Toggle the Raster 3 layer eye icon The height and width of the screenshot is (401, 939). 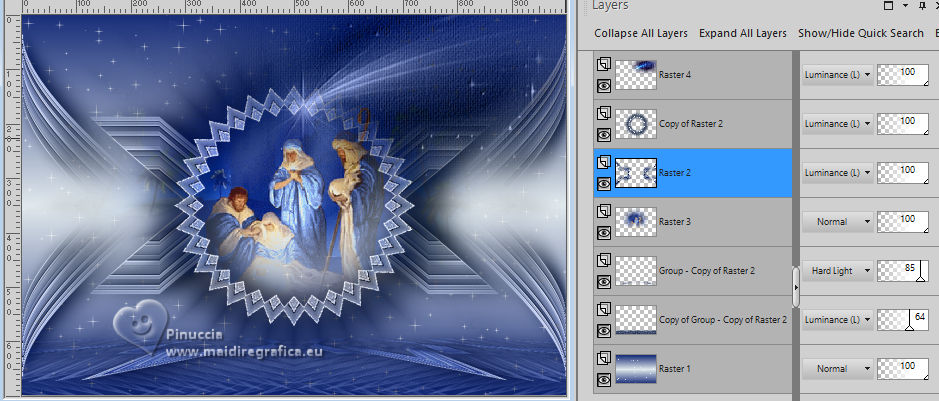pyautogui.click(x=604, y=233)
